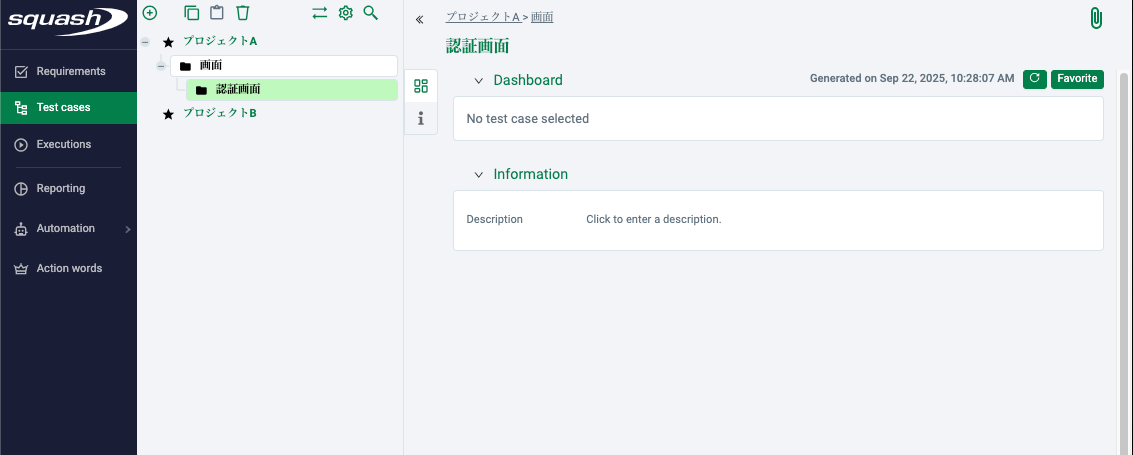
Task: Click the Executions play icon in sidebar
Action: click(22, 144)
